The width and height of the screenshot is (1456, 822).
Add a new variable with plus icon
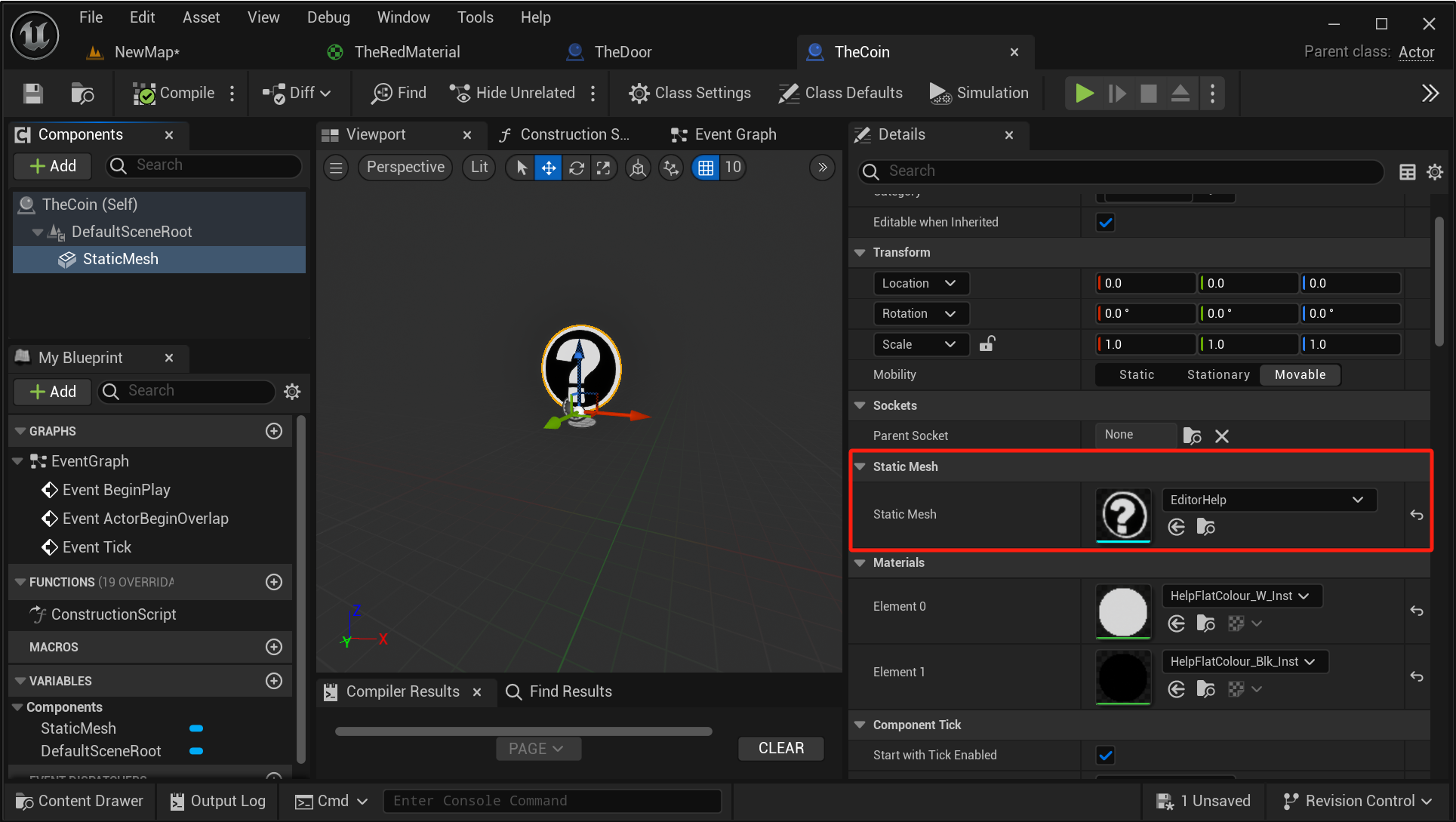coord(274,681)
